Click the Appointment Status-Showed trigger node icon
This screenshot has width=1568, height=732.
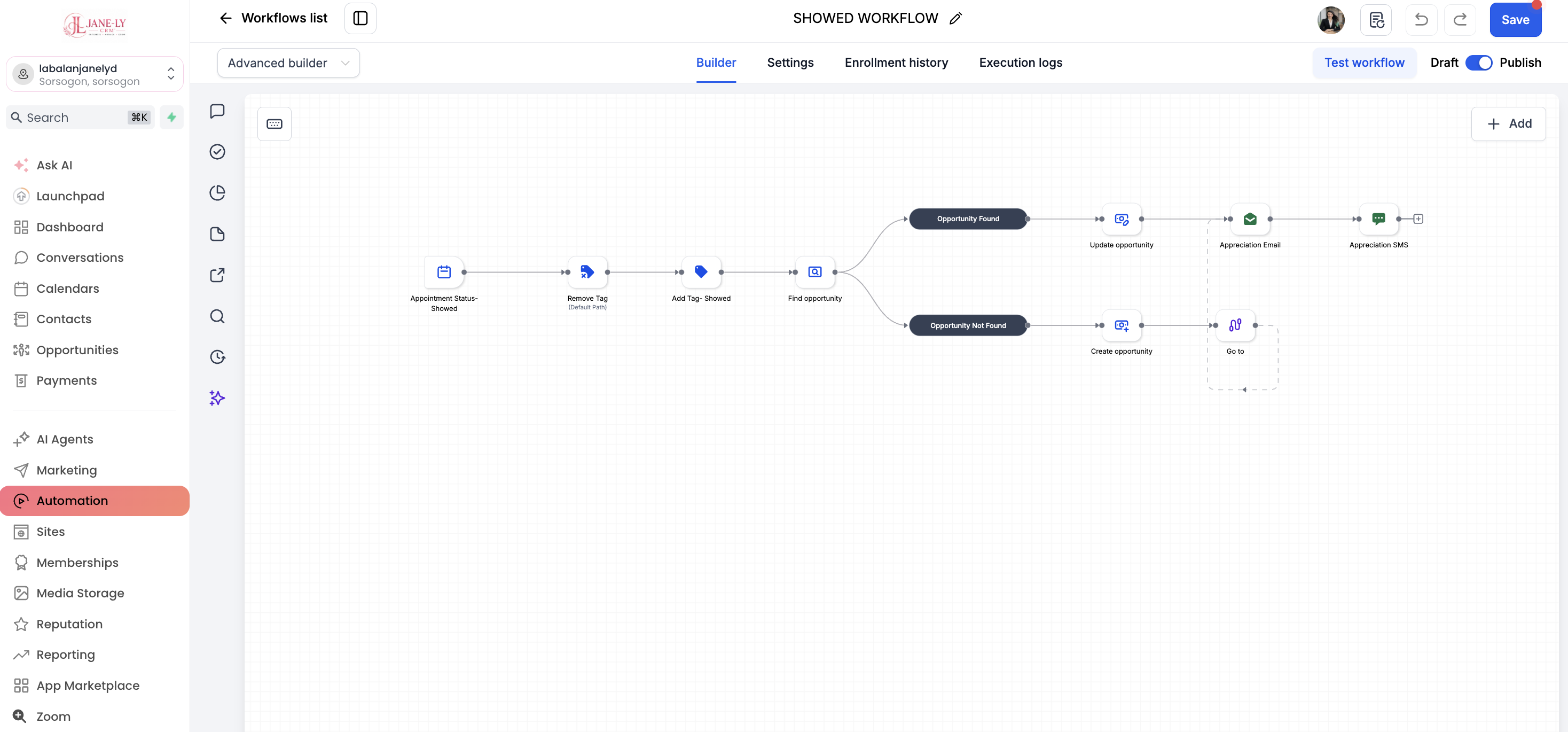tap(444, 271)
